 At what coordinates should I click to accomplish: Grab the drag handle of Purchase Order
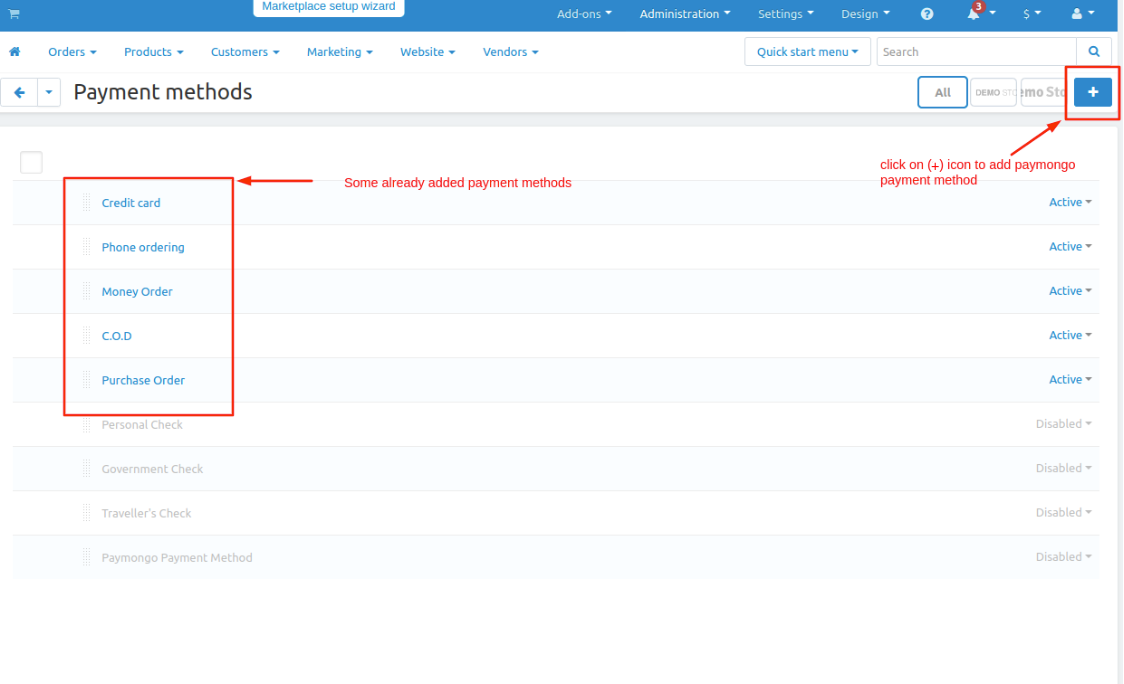tap(86, 380)
